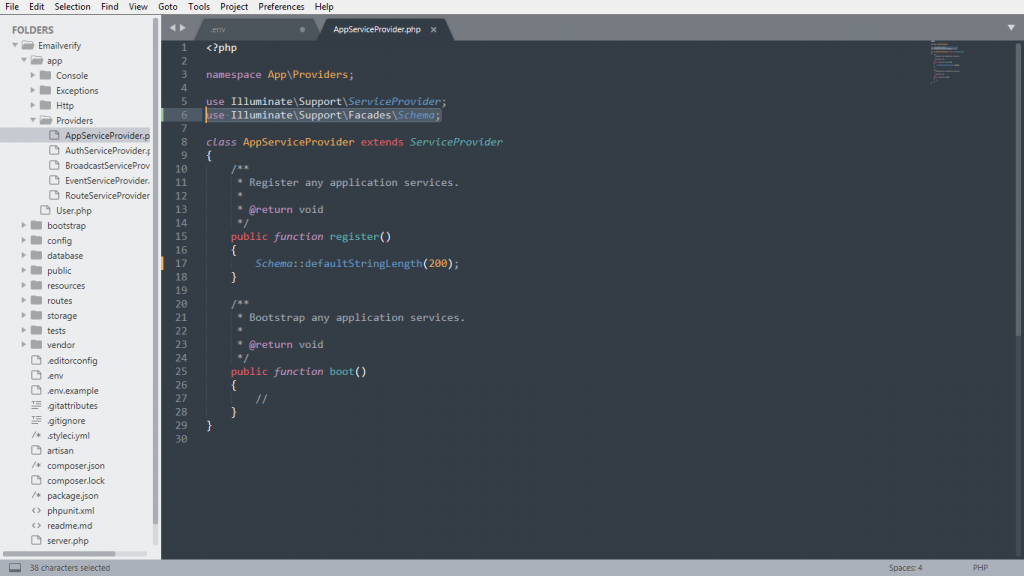Click PHP syntax selector in status bar
This screenshot has height=576, width=1024.
click(980, 568)
